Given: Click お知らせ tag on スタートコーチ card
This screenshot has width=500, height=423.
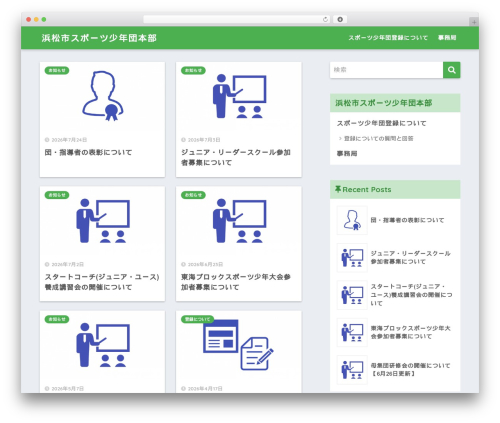Looking at the screenshot, I should (x=57, y=195).
